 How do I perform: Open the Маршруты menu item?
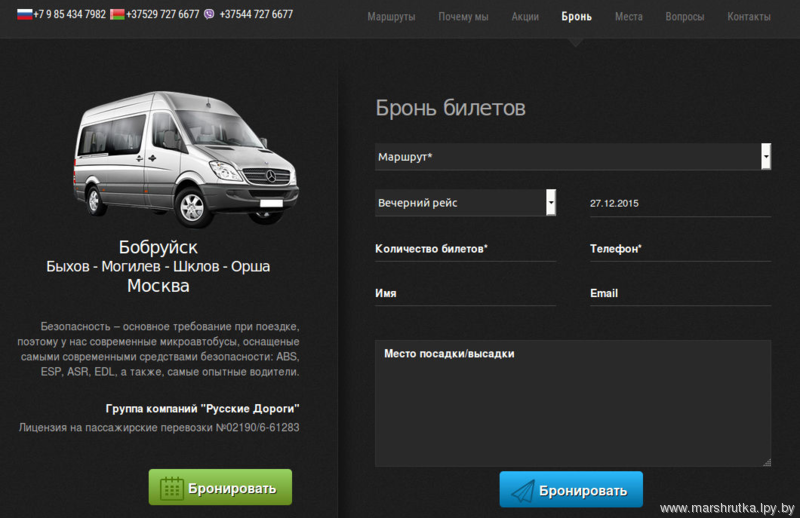(391, 17)
